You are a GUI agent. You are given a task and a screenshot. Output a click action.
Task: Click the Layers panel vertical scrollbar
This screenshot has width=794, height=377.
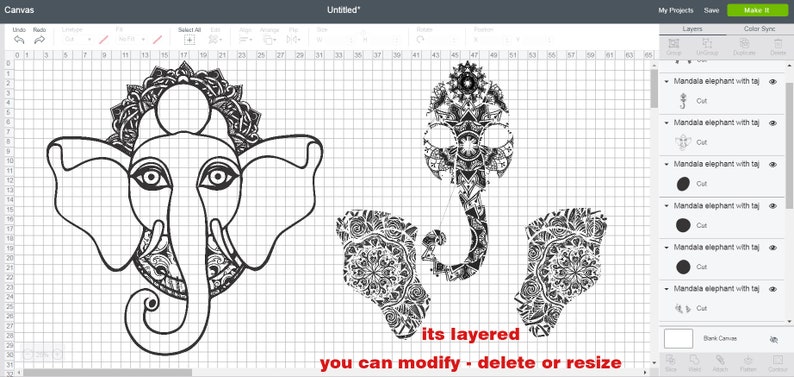[x=789, y=146]
